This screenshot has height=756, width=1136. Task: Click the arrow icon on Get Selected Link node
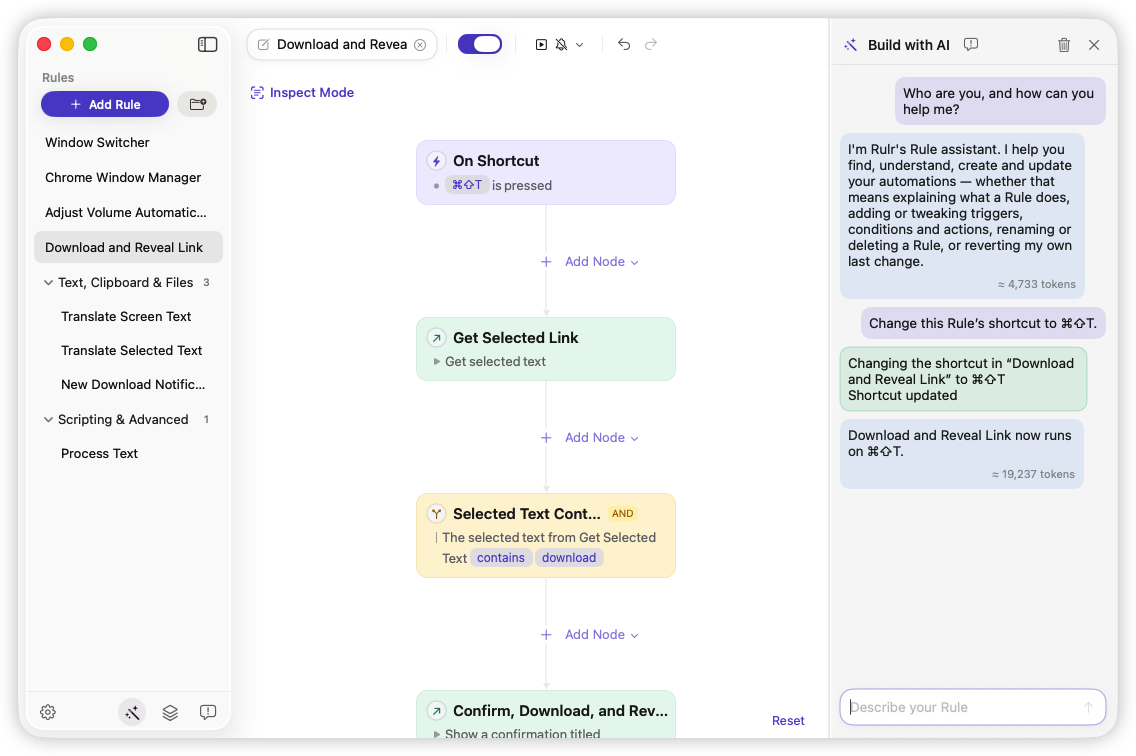click(436, 338)
